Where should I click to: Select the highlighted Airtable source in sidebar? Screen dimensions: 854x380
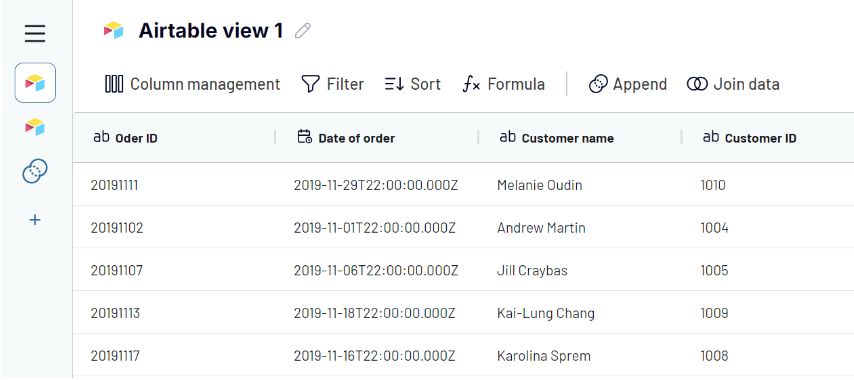point(35,83)
